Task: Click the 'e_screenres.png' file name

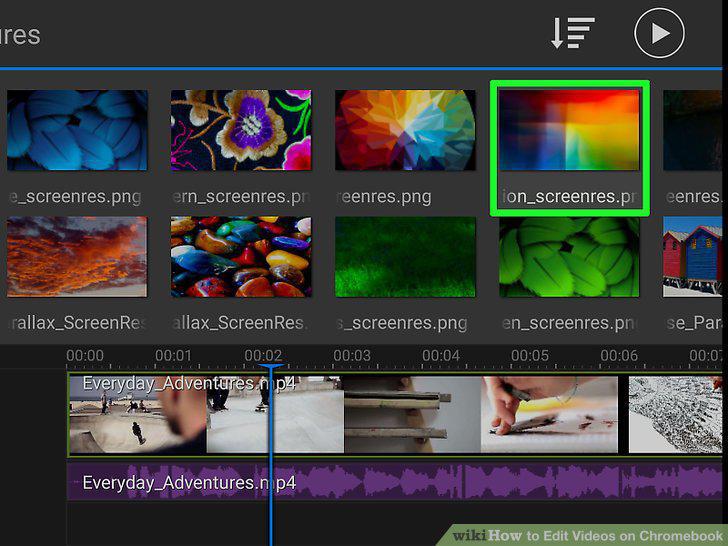Action: pos(76,197)
